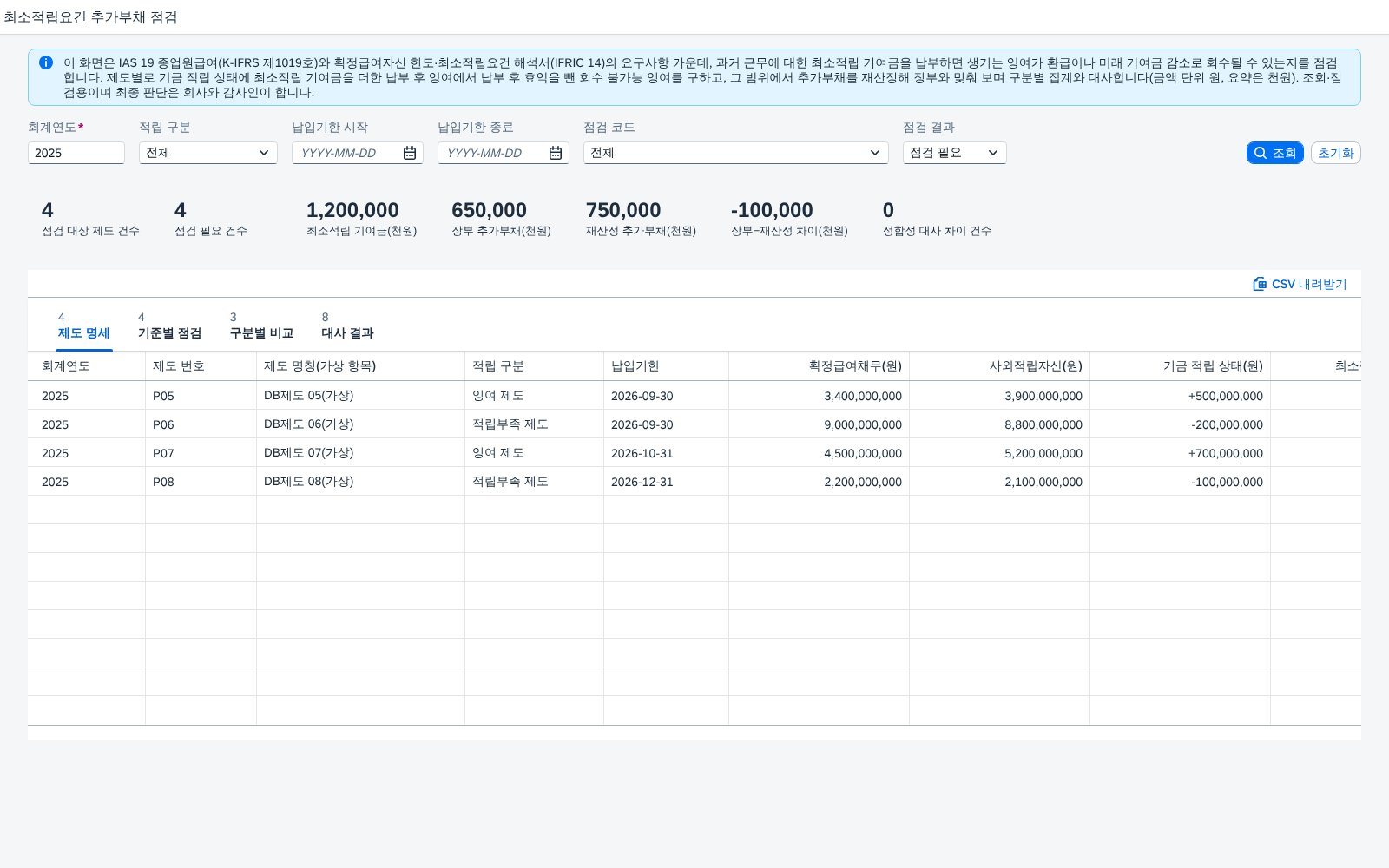
Task: Switch to the 기준별 점검 tab
Action: pyautogui.click(x=169, y=326)
